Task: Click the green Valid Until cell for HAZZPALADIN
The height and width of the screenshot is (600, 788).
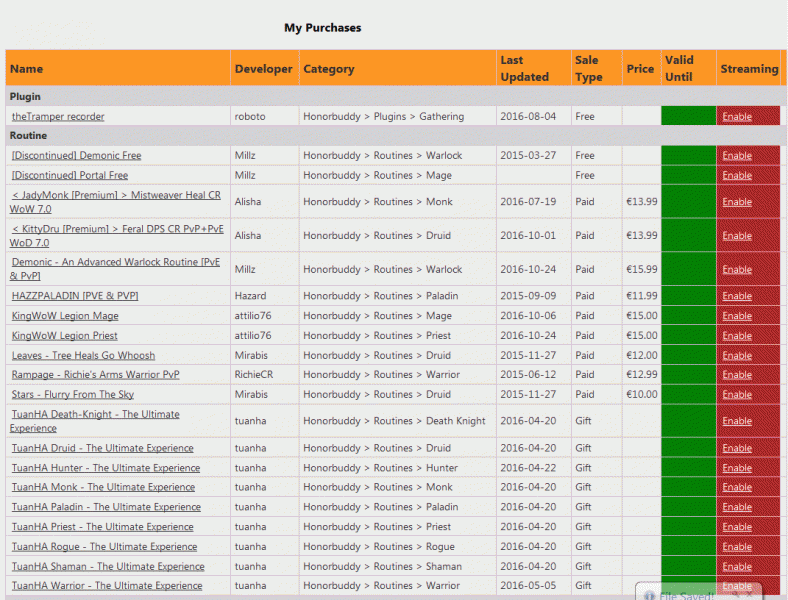Action: (688, 296)
